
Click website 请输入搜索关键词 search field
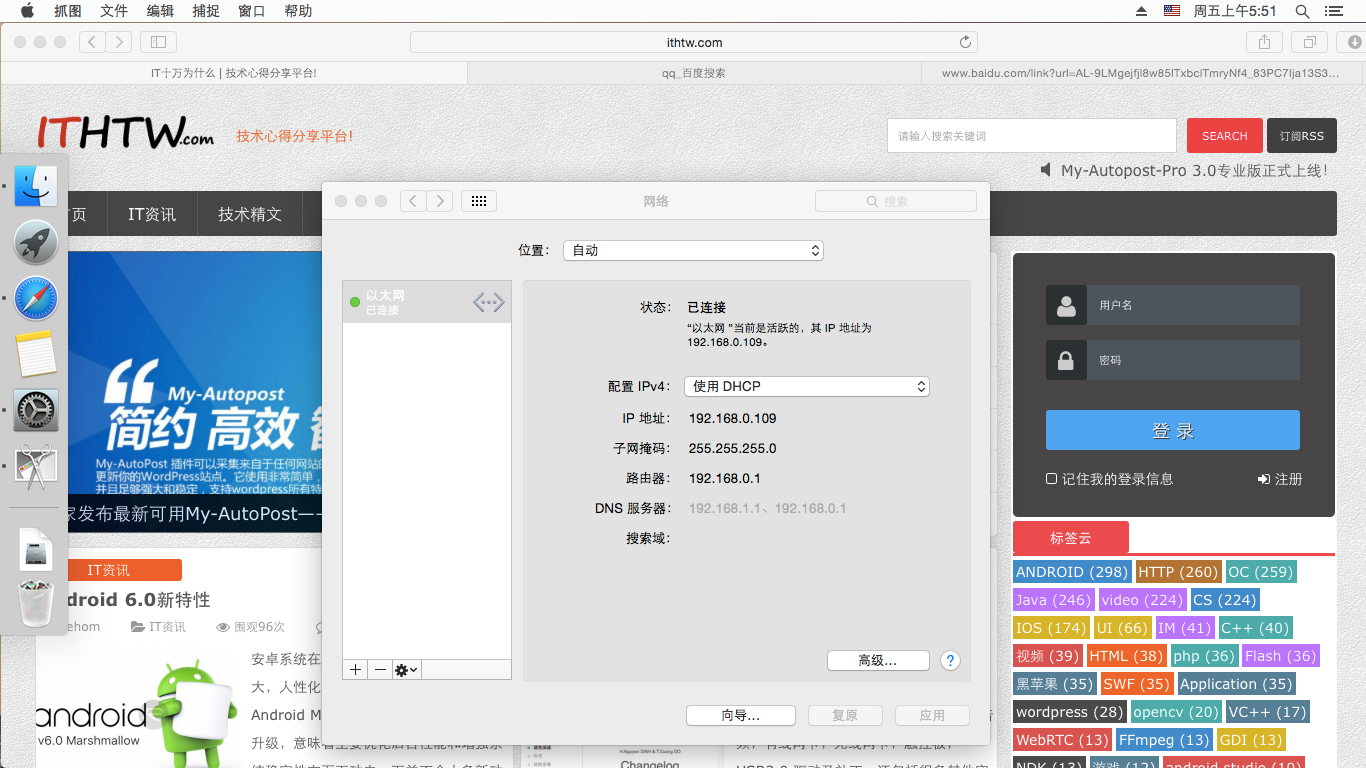pyautogui.click(x=1032, y=136)
